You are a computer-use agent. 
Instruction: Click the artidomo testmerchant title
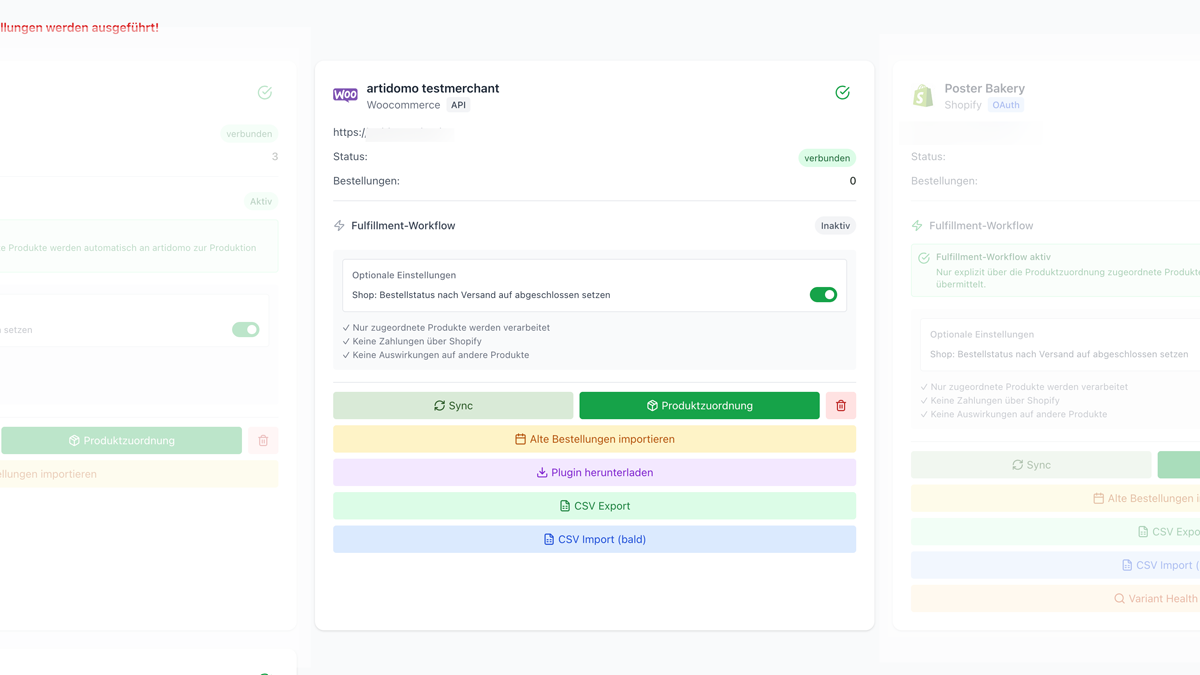[x=433, y=88]
